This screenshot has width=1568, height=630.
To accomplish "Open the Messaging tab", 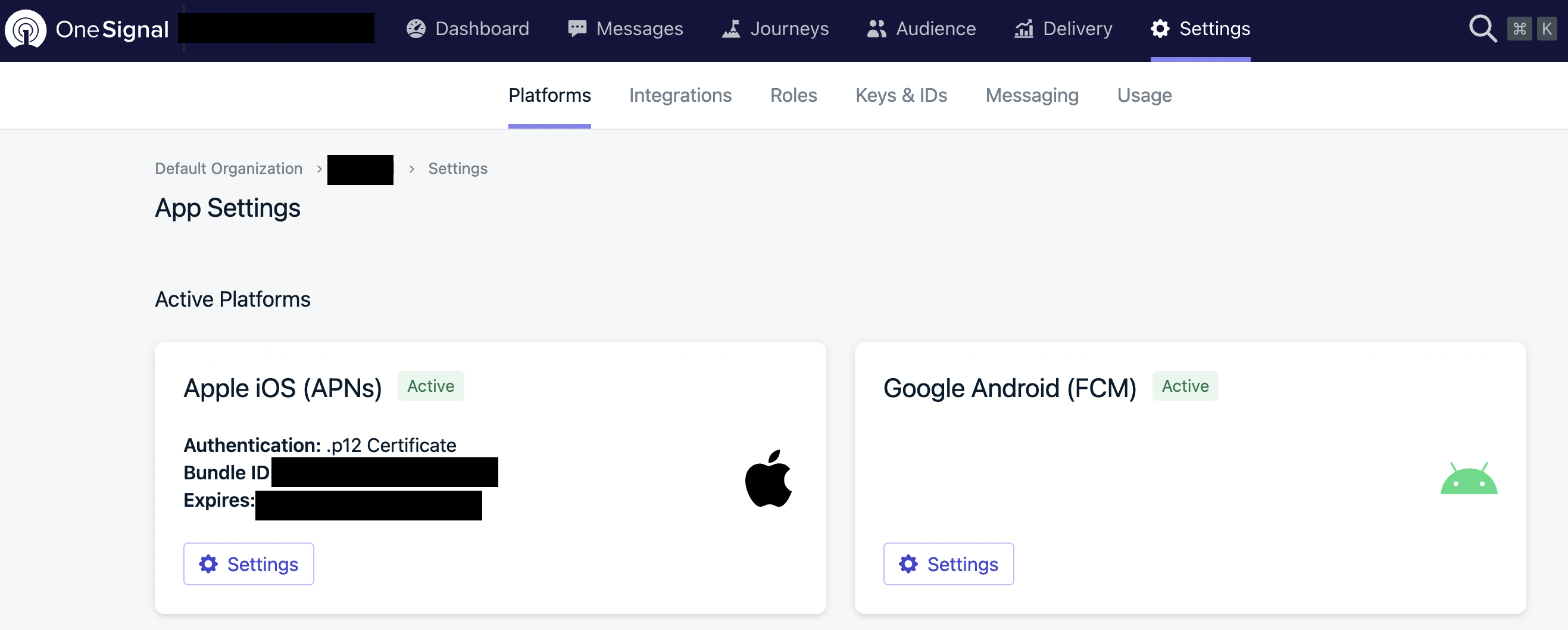I will [1032, 95].
